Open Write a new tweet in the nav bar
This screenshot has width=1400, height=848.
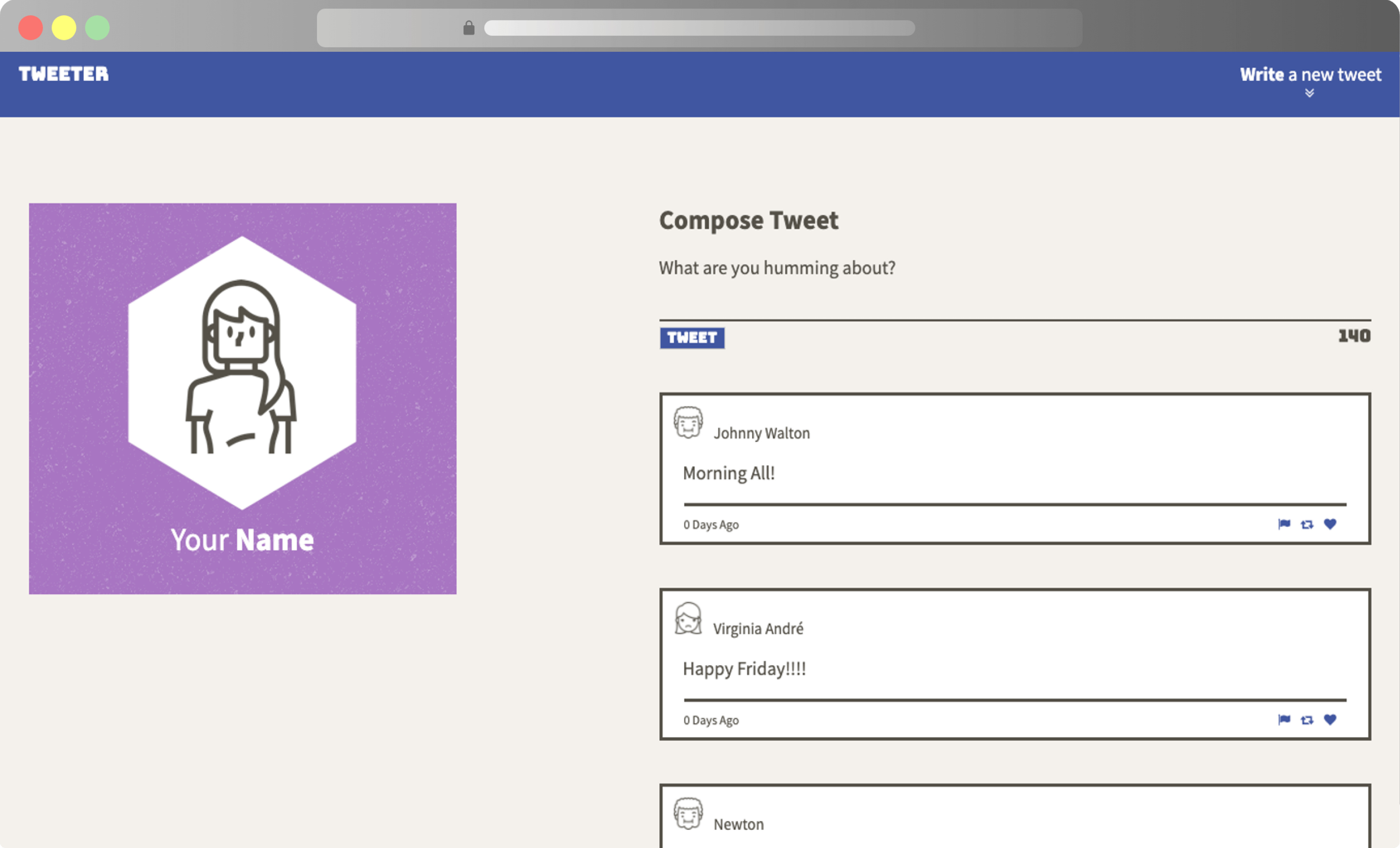1310,74
